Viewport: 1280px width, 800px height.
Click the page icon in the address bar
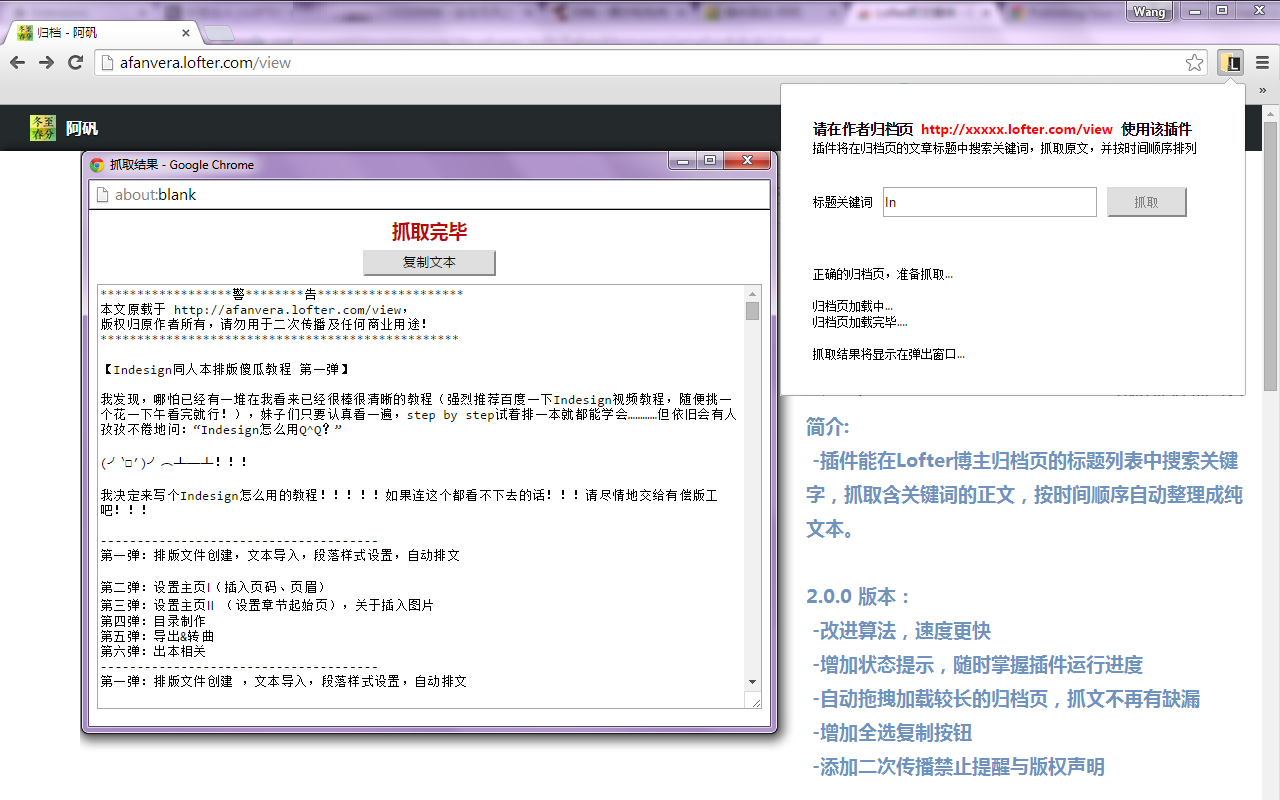pos(104,62)
